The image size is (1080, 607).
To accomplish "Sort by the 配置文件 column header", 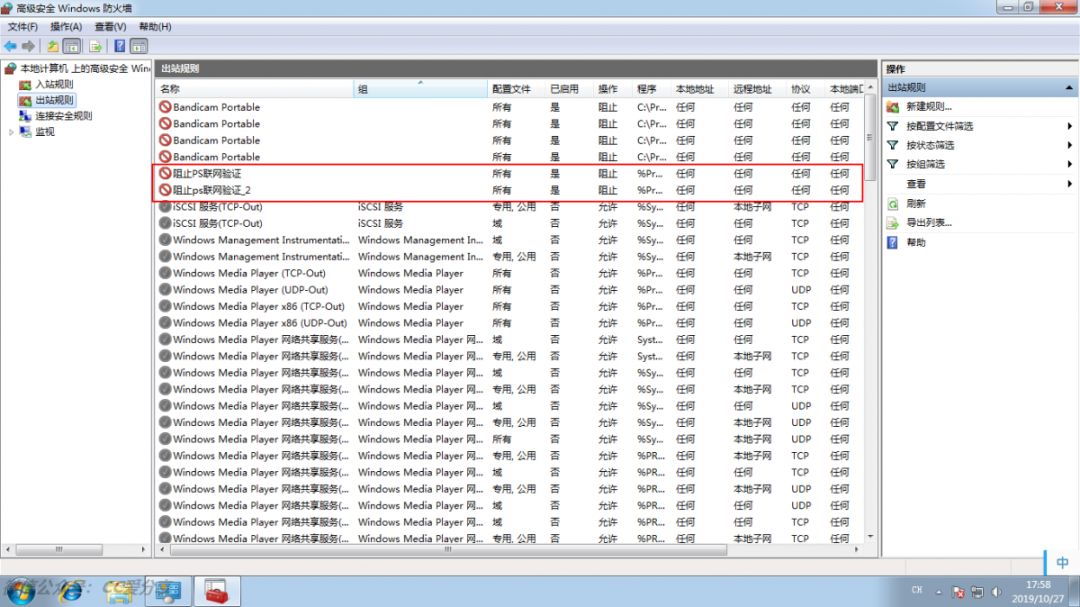I will point(516,89).
